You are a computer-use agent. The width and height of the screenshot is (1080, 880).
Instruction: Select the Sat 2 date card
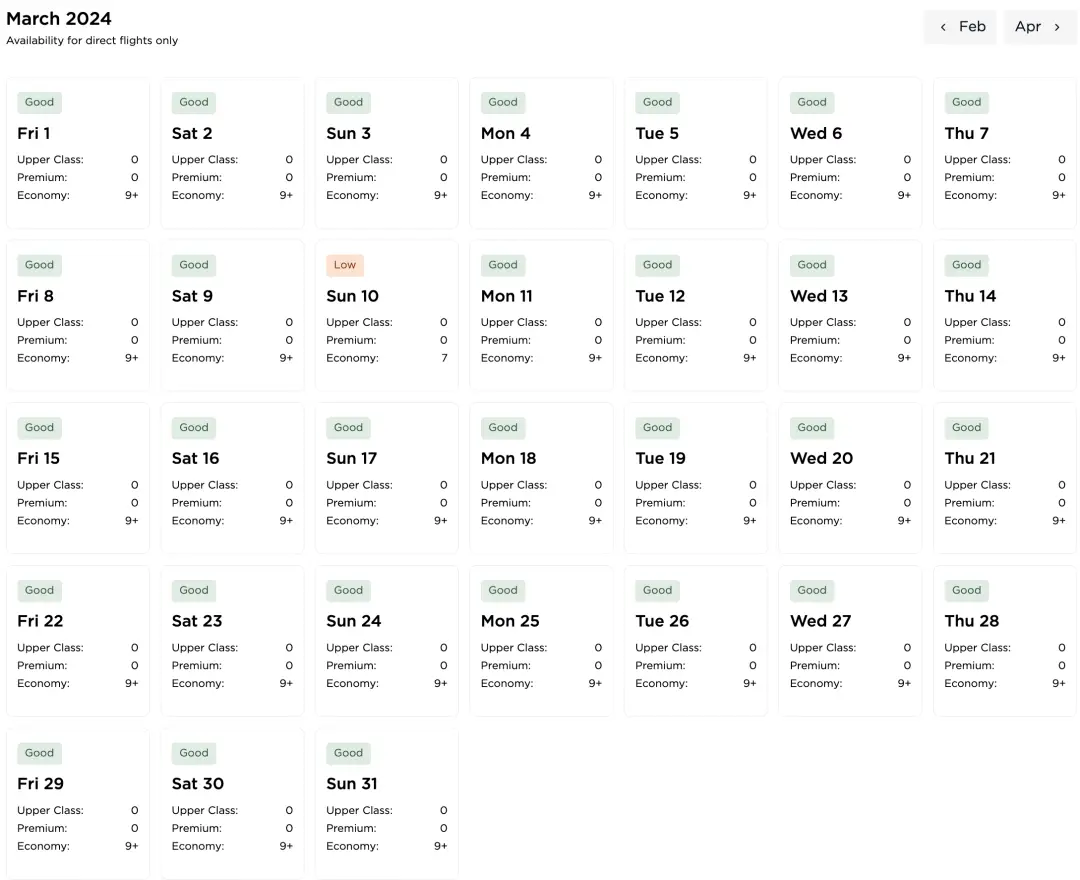click(232, 153)
